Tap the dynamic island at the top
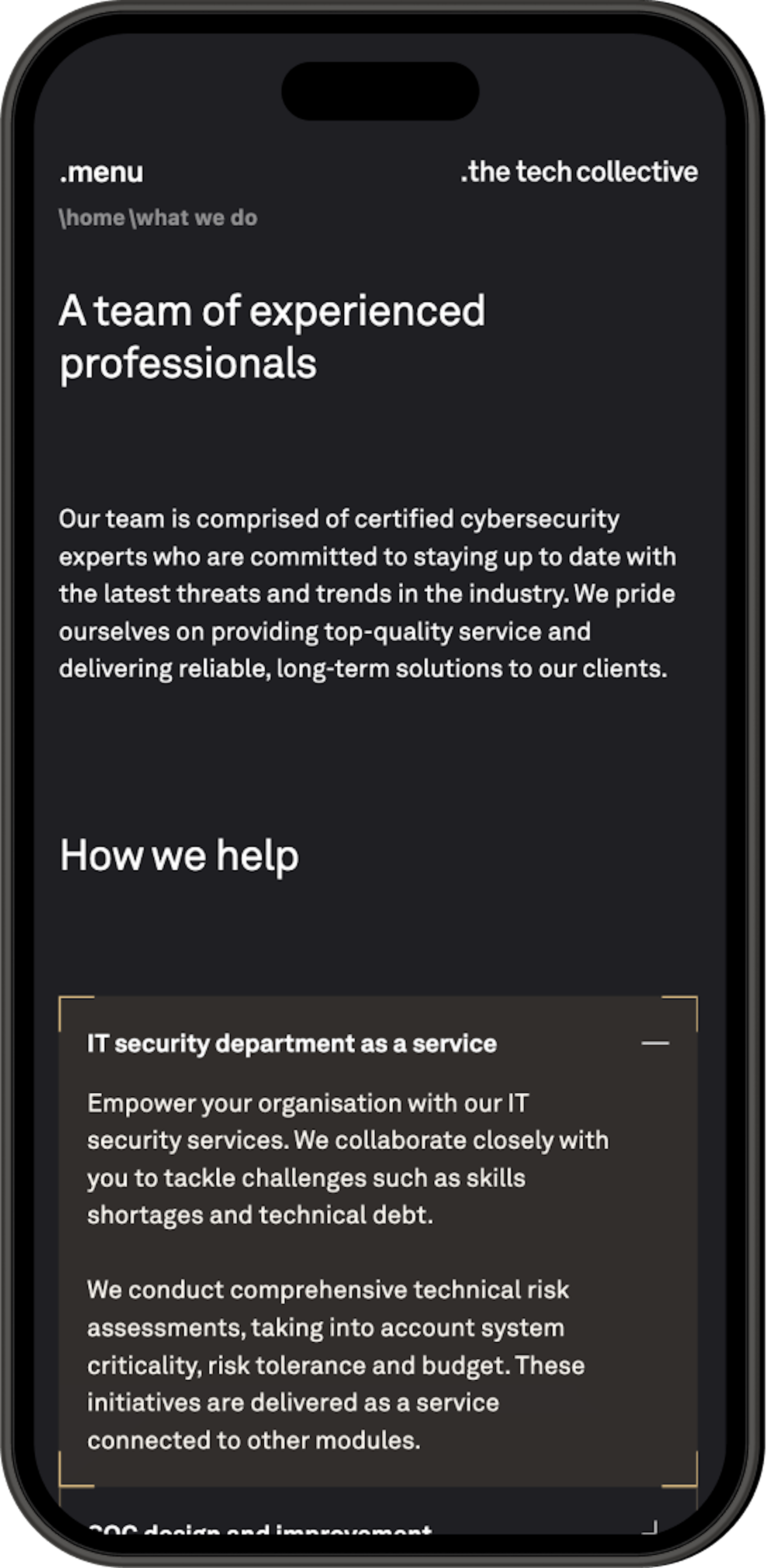This screenshot has height=1568, width=771. click(x=380, y=91)
